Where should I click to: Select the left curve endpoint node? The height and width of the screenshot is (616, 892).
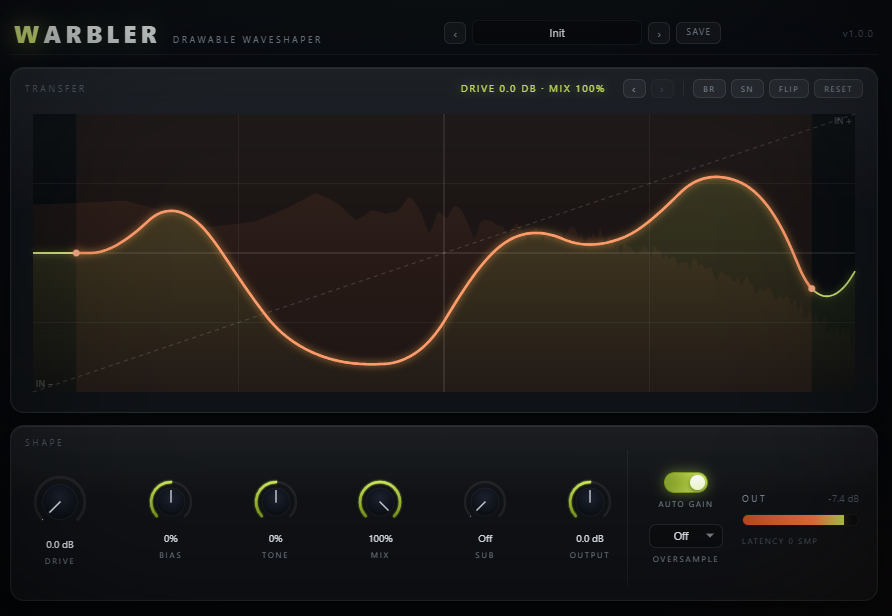point(76,253)
